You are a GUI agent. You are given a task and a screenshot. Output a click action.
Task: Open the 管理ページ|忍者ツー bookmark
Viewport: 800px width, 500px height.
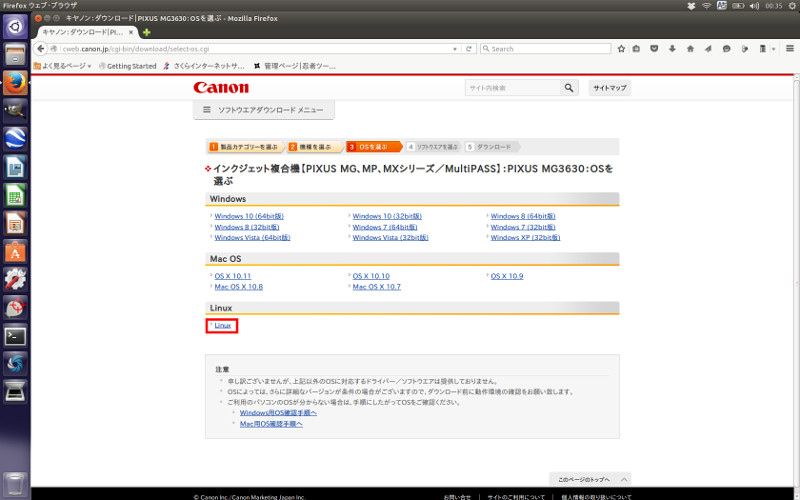[295, 66]
